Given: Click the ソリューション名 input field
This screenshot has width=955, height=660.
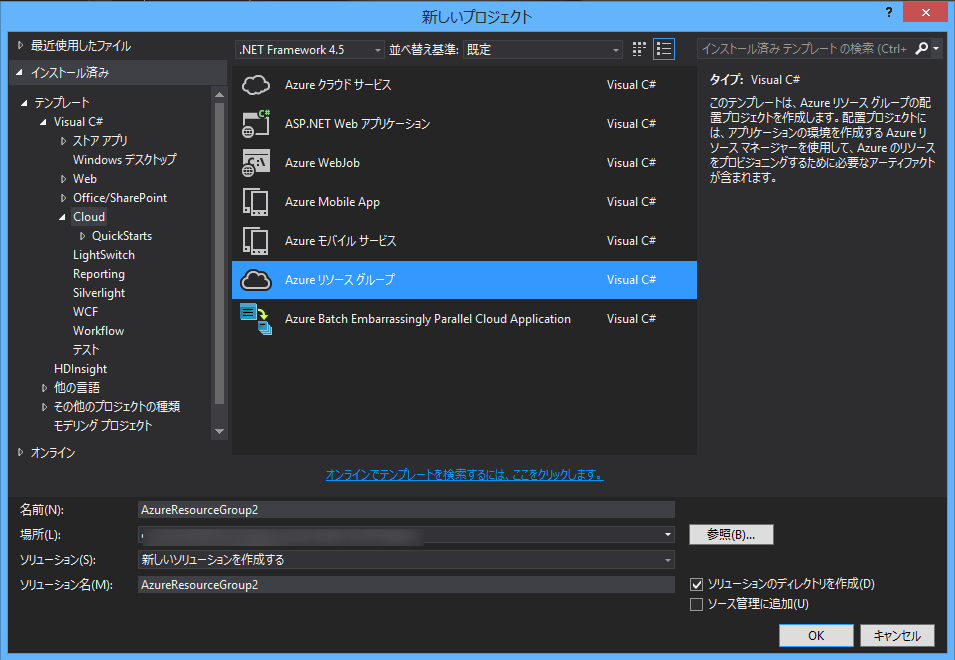Looking at the screenshot, I should (406, 585).
